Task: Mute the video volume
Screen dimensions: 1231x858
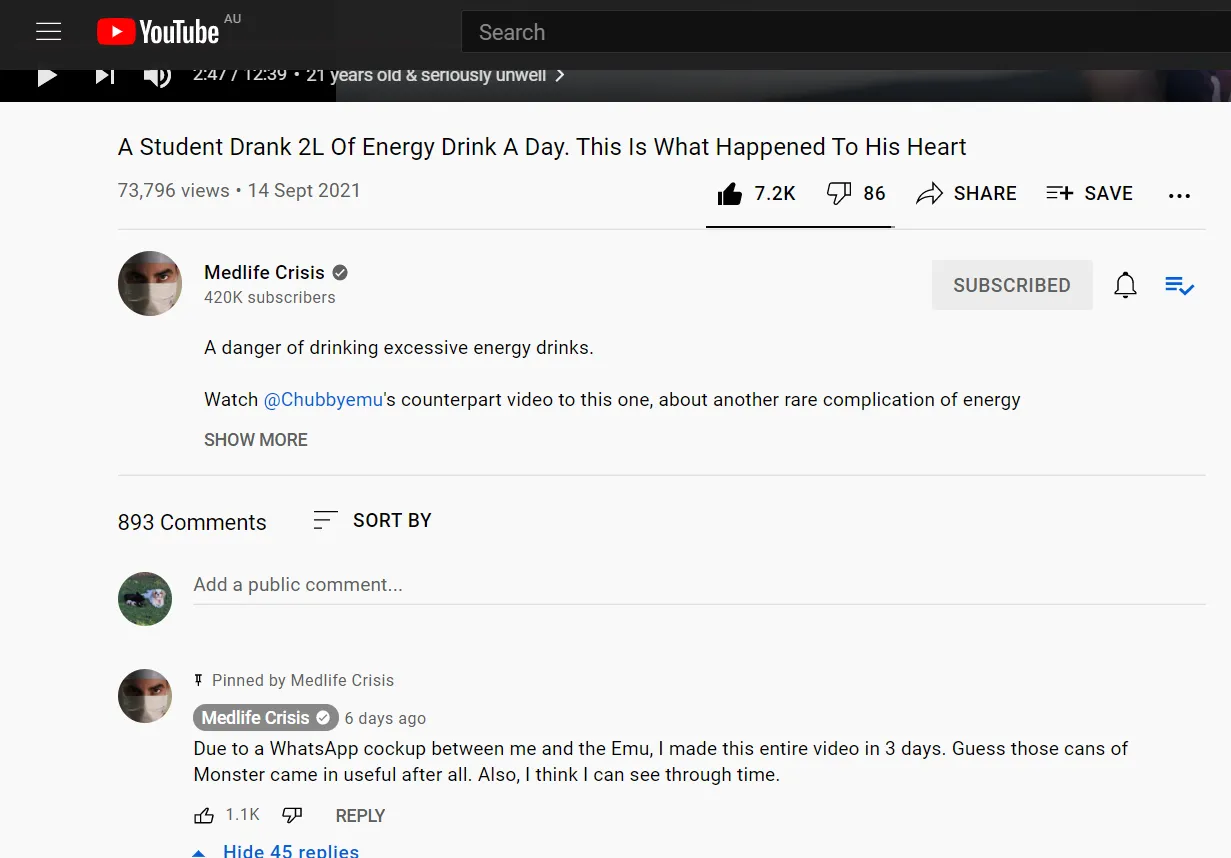Action: click(157, 76)
